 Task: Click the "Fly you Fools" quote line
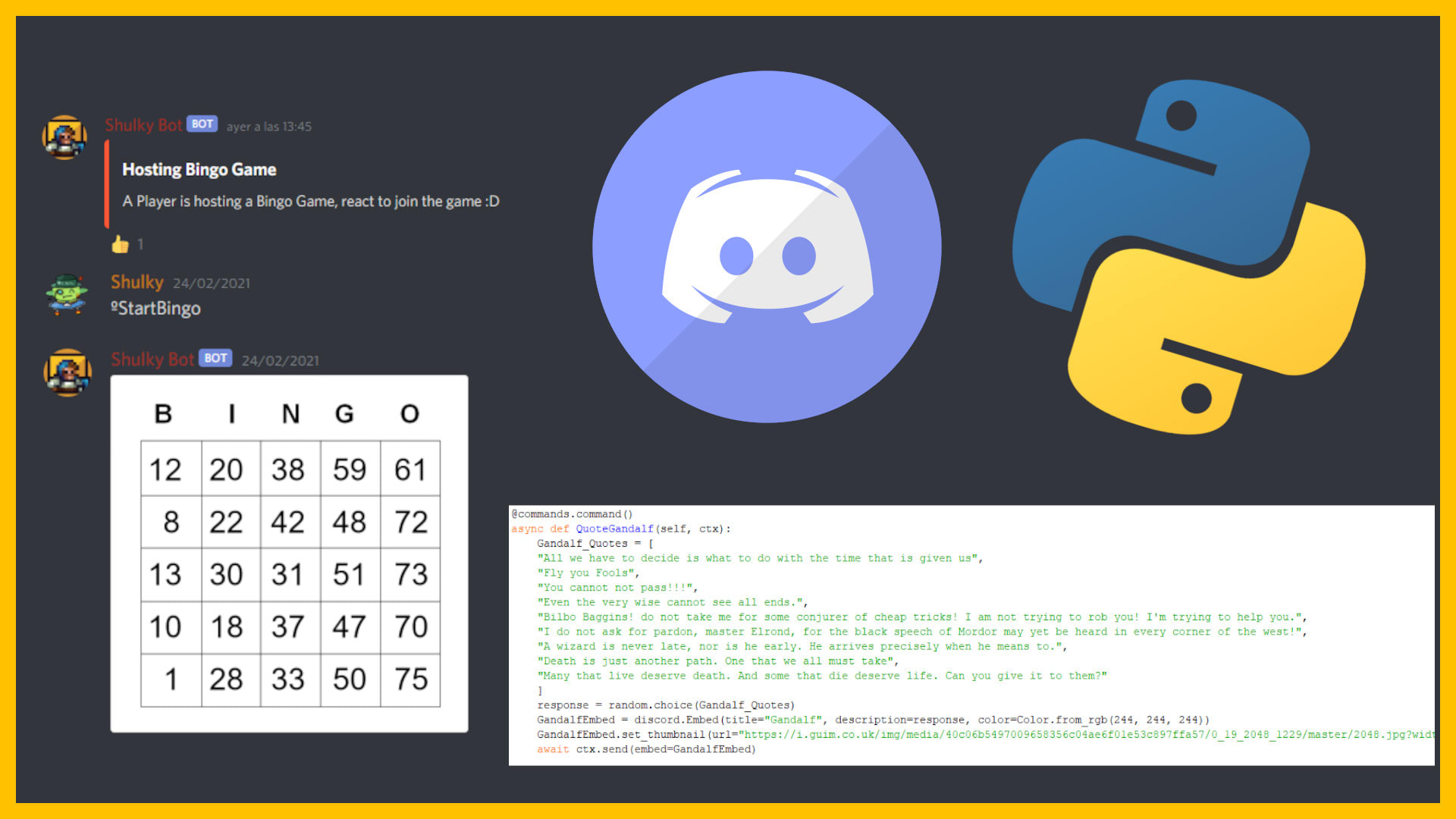(x=588, y=573)
